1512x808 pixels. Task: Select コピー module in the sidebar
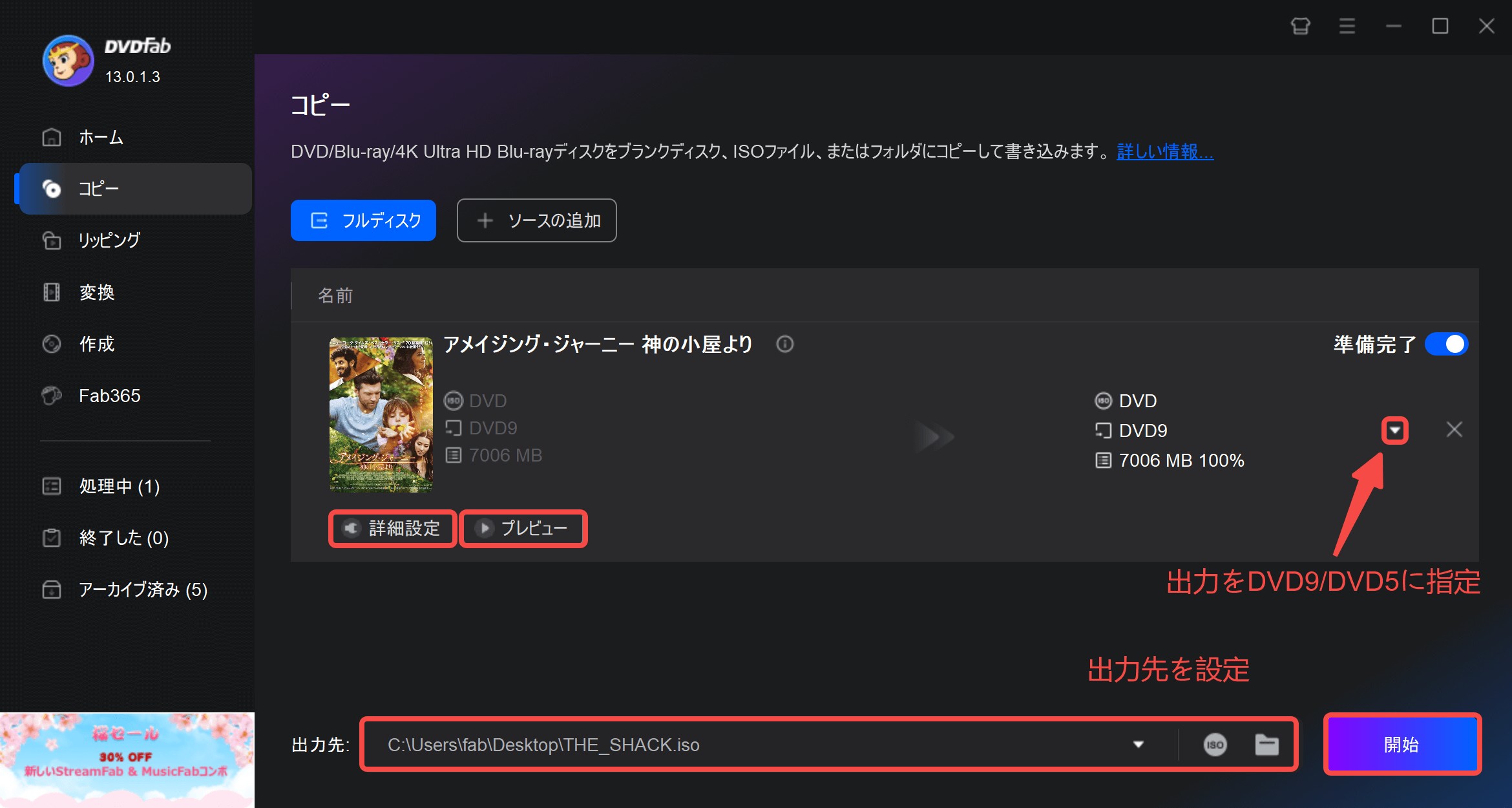(x=136, y=189)
